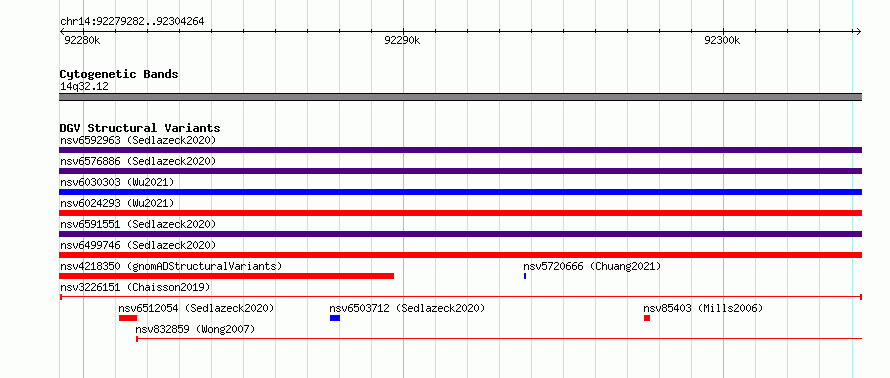
Task: Click the Cytogenetic Bands track title
Action: (119, 74)
